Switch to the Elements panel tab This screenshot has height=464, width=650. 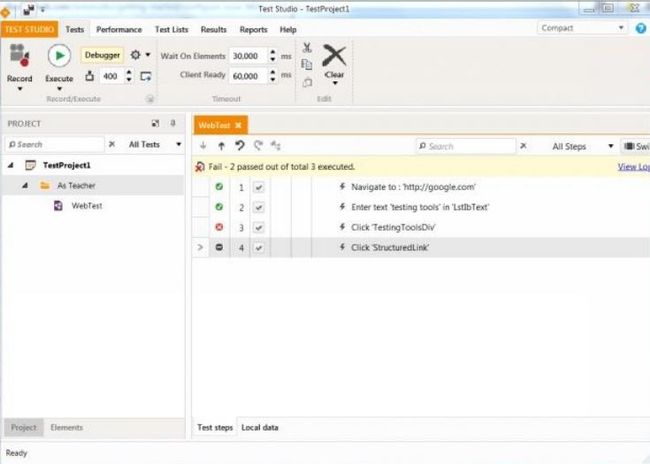67,428
